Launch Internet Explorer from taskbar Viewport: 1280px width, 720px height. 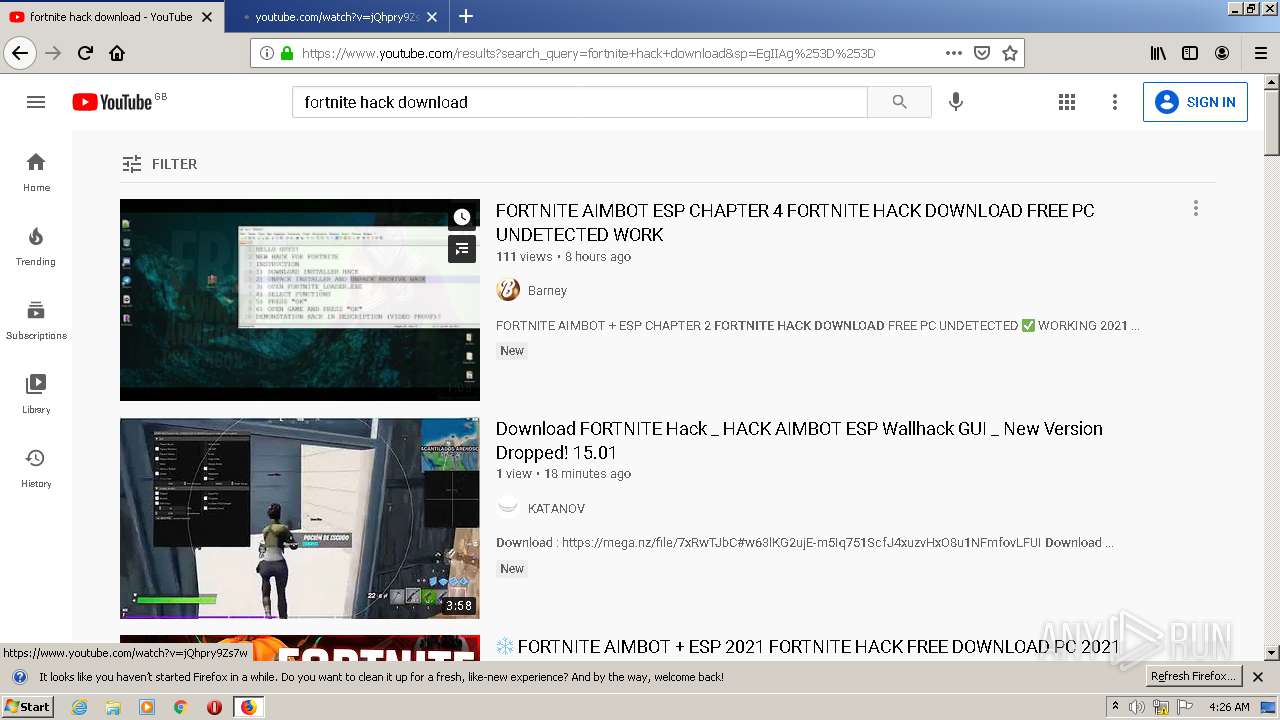80,707
